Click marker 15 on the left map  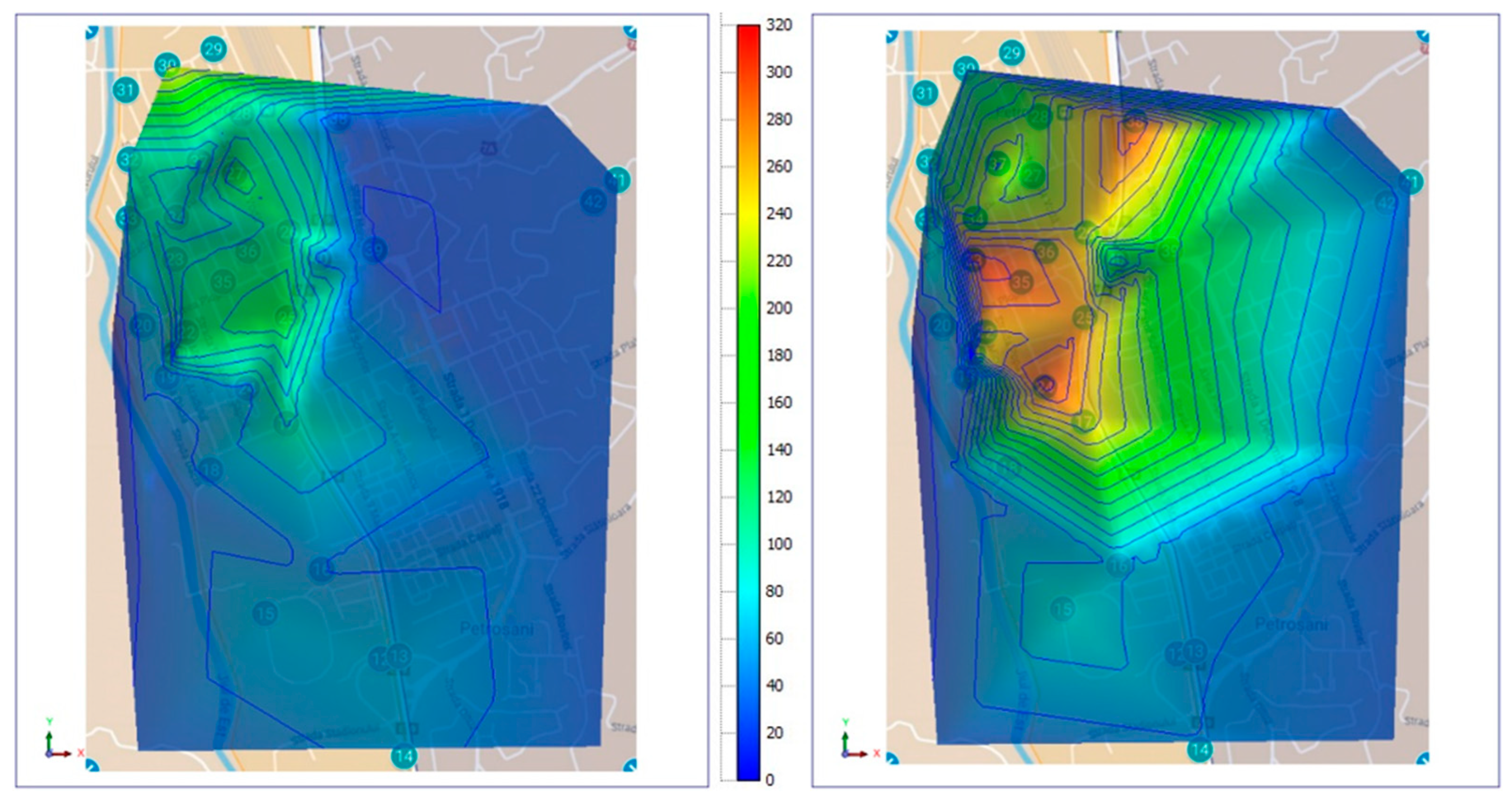tap(265, 614)
